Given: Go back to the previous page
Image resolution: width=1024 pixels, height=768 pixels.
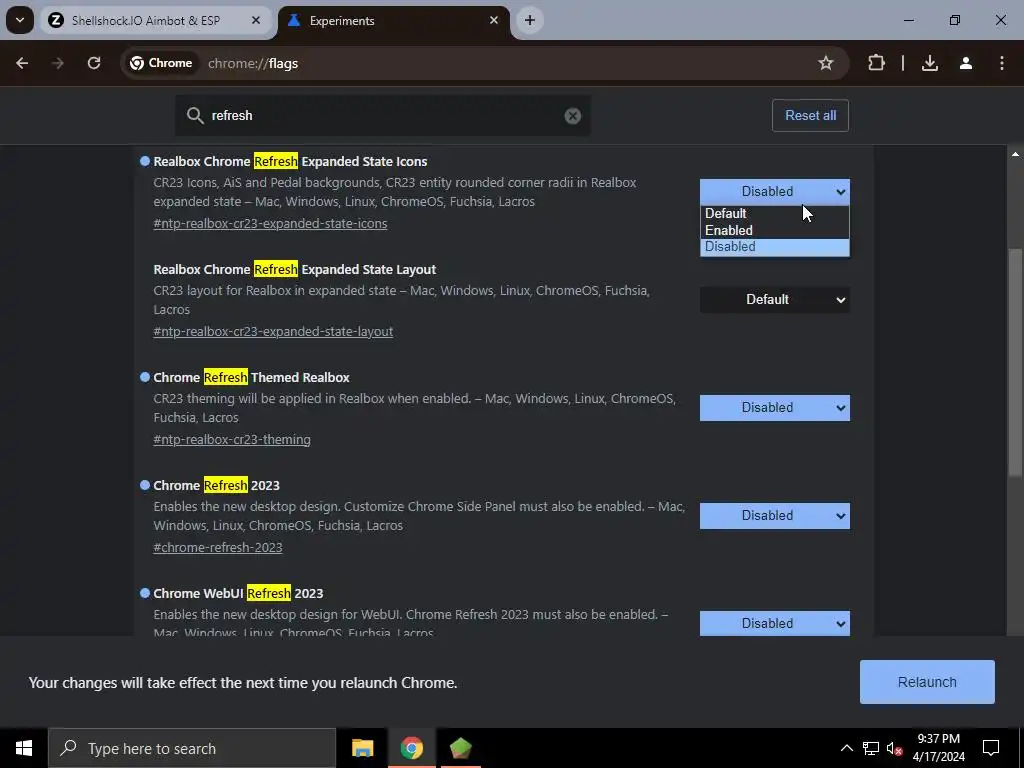Looking at the screenshot, I should [x=22, y=63].
